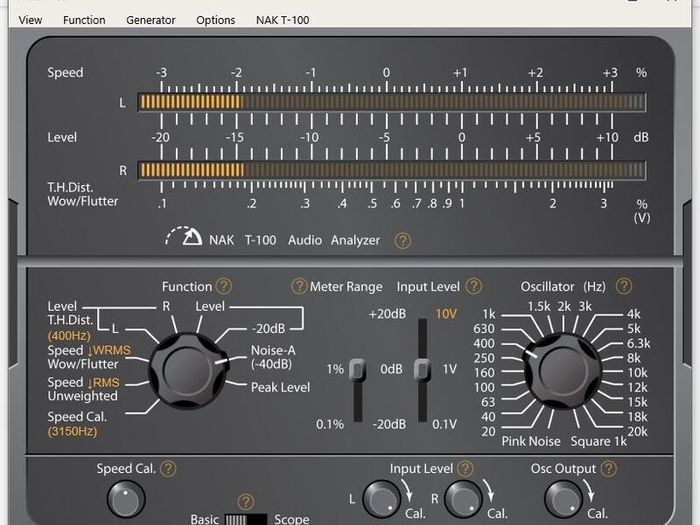Viewport: 700px width, 525px height.
Task: Click the help icon beside Audio Analyzer
Action: (402, 241)
